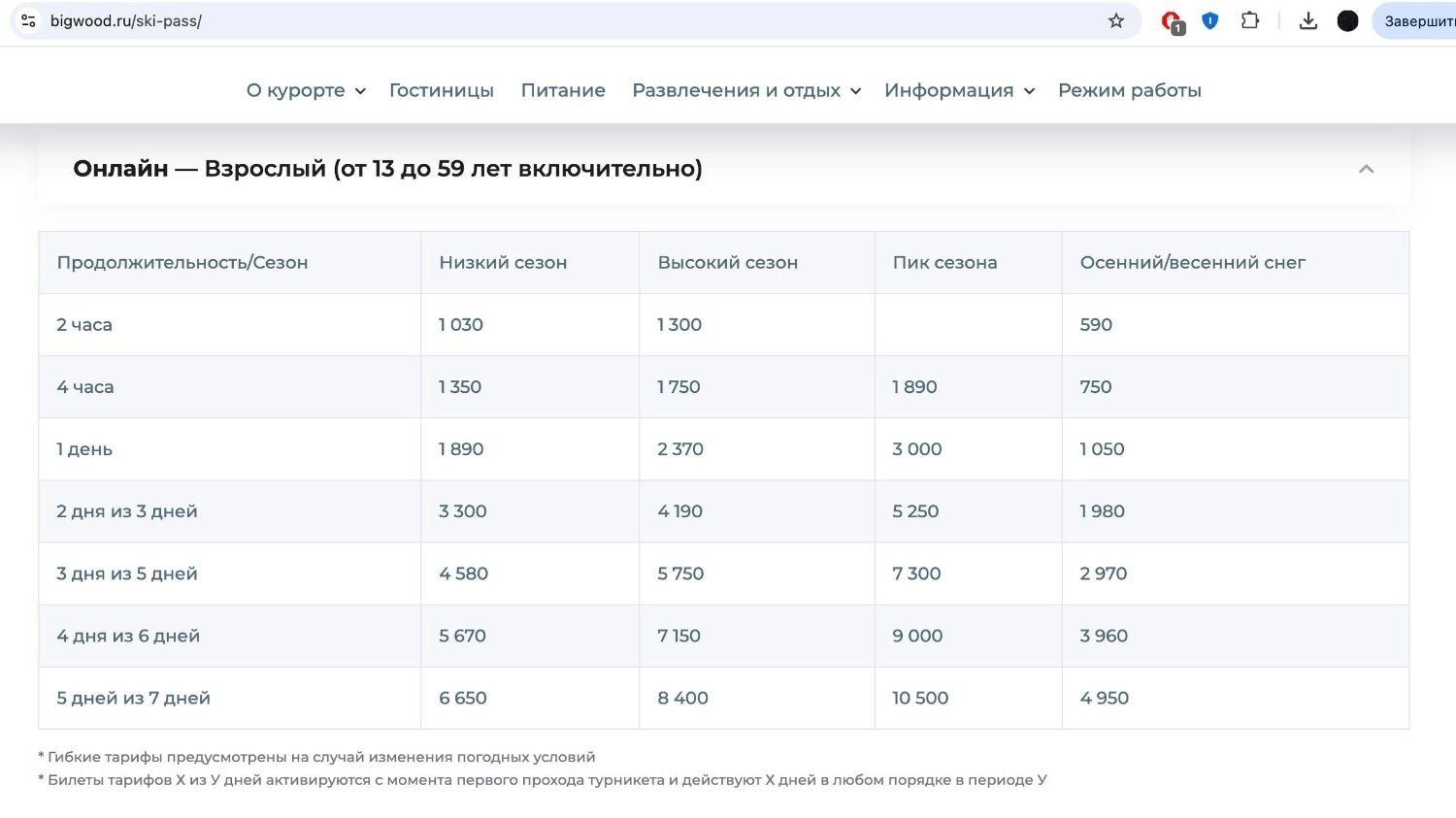Open the red ad blocker extension icon
Viewport: 1456px width, 818px height.
tap(1172, 21)
